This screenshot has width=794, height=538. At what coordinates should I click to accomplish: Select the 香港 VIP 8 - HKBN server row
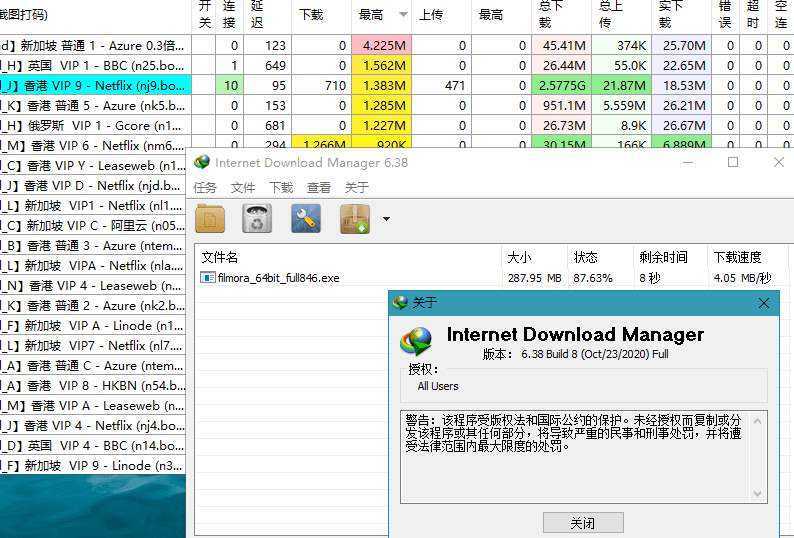(93, 386)
